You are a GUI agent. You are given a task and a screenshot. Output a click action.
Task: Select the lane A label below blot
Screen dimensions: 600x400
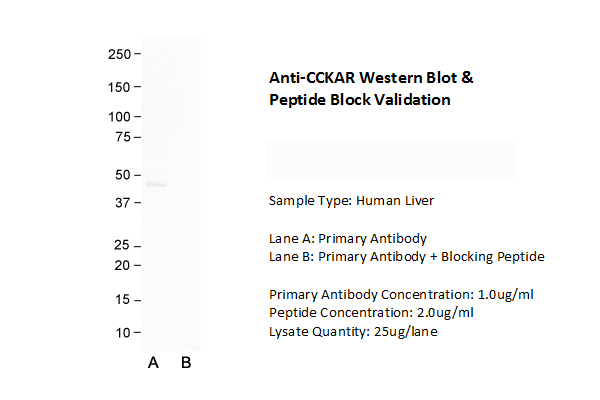point(153,363)
